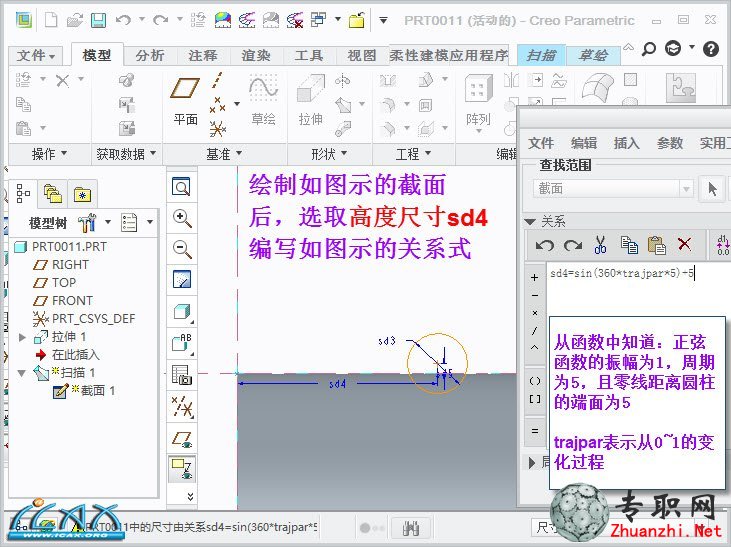This screenshot has width=731, height=547.
Task: Collapse the 扫描 1 tree node
Action: click(21, 373)
